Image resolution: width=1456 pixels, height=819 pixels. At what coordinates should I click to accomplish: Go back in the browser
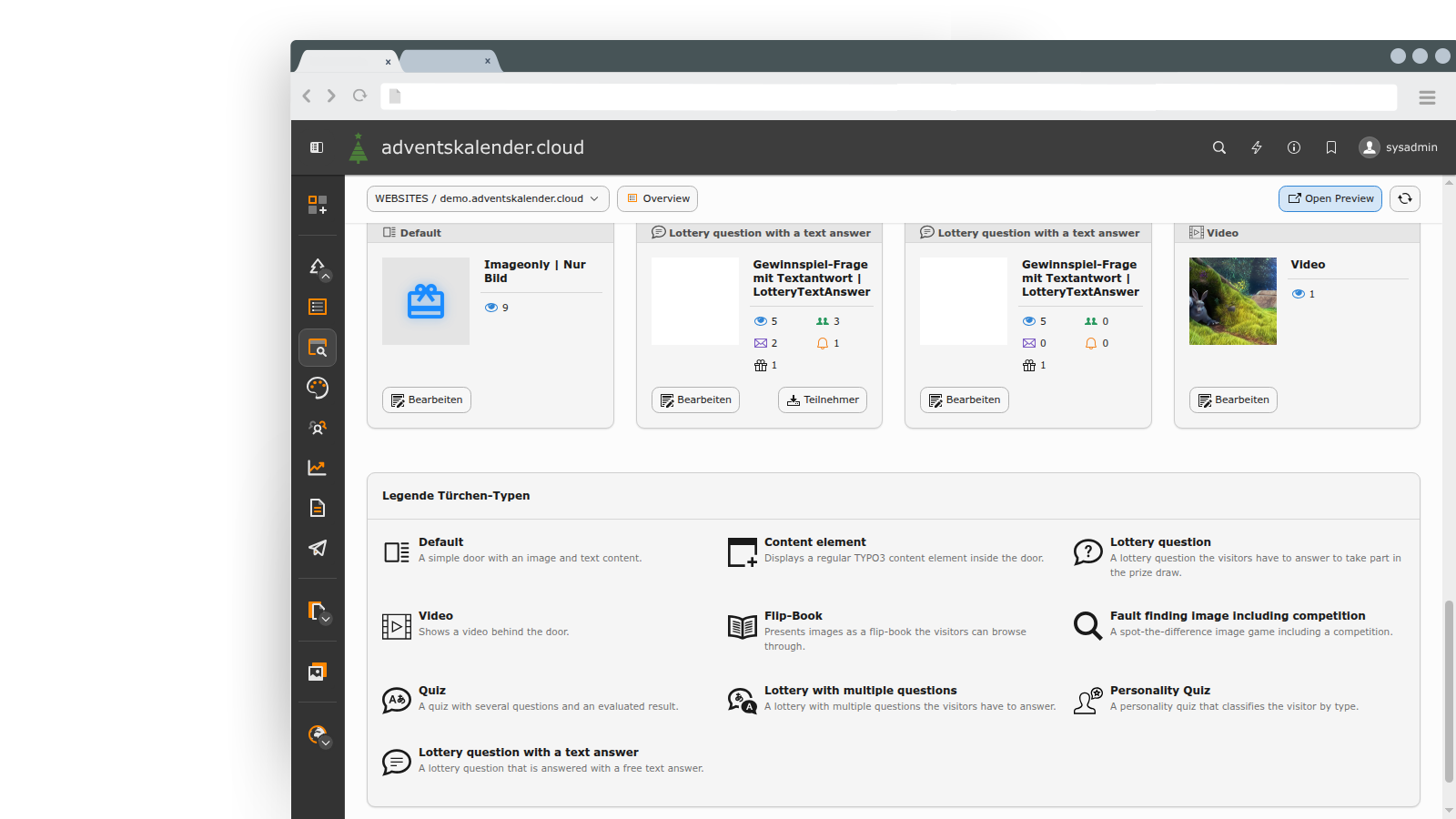[x=307, y=96]
